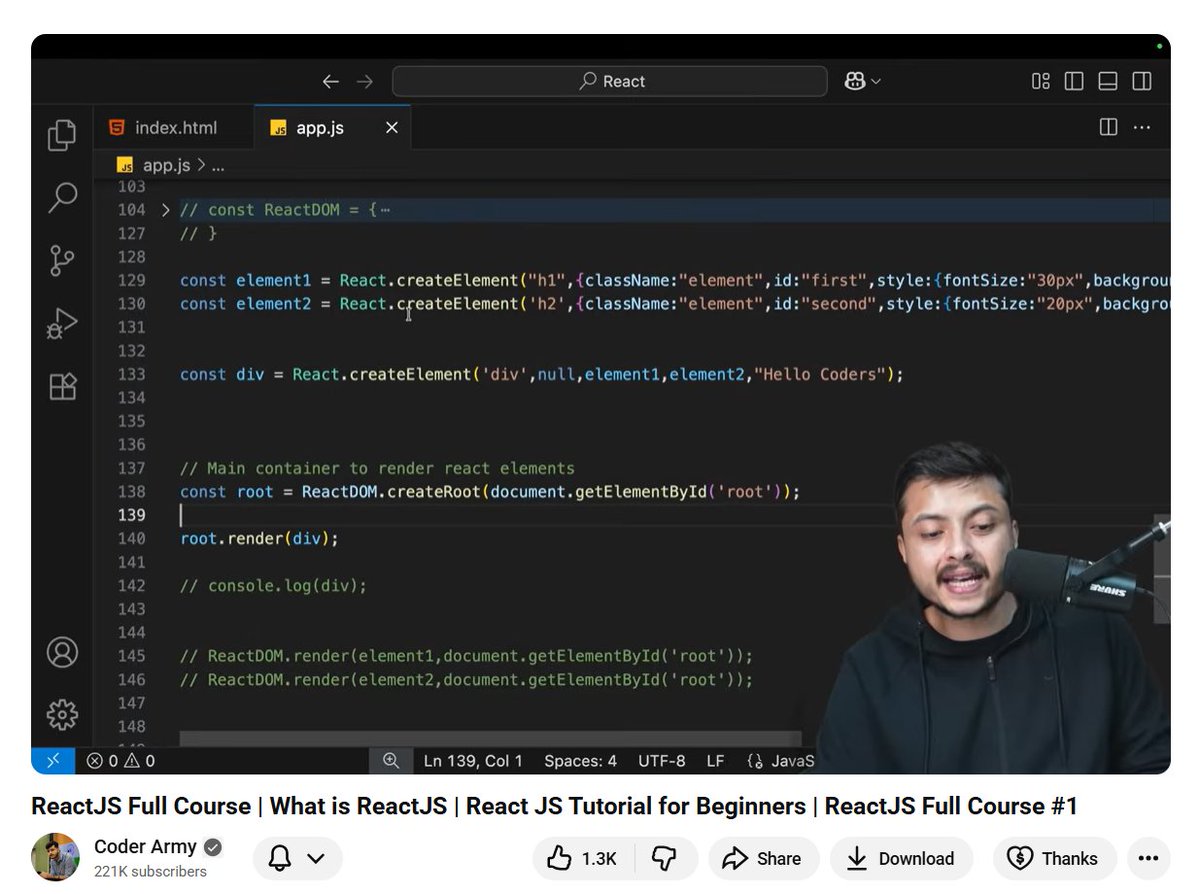The width and height of the screenshot is (1200, 894).
Task: Open the Source Control view
Action: coord(62,260)
